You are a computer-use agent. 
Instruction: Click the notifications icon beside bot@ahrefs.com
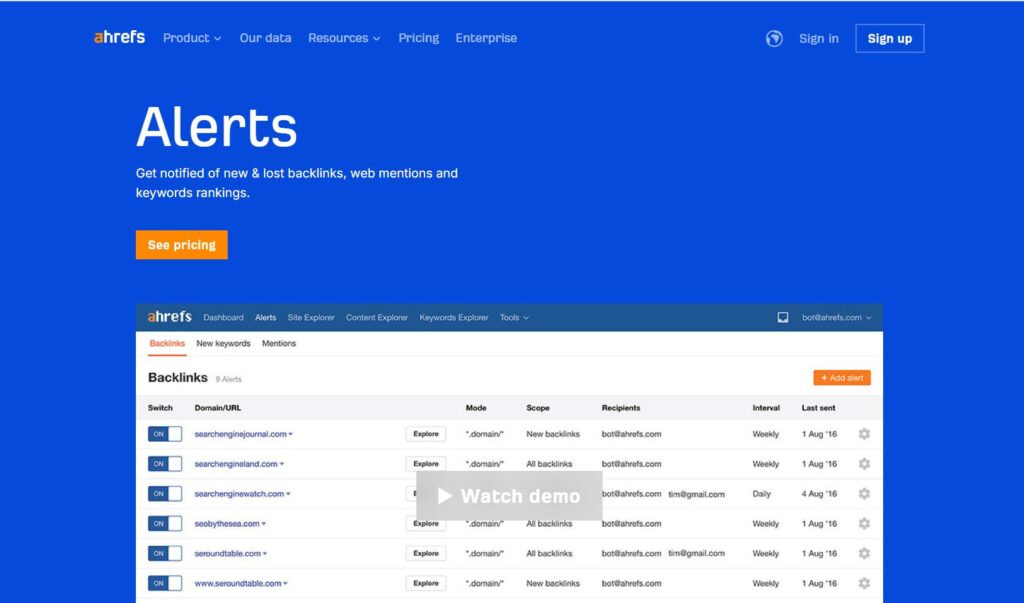(x=783, y=317)
